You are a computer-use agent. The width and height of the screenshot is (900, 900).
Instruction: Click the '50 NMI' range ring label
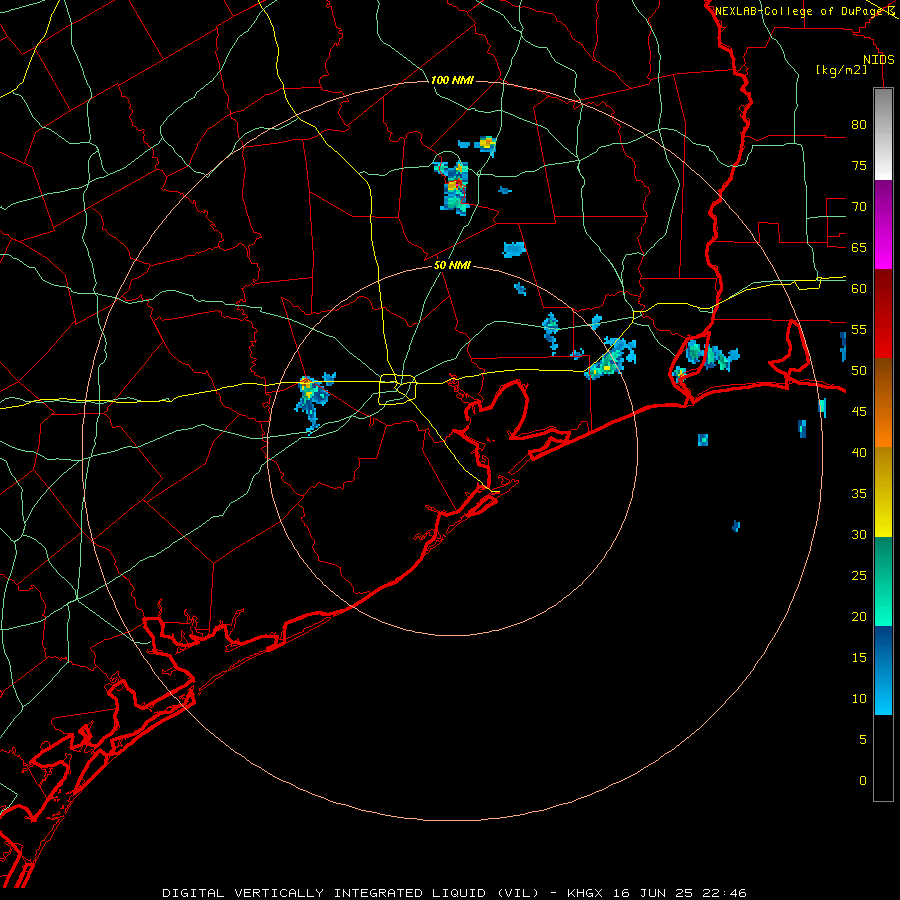(452, 265)
